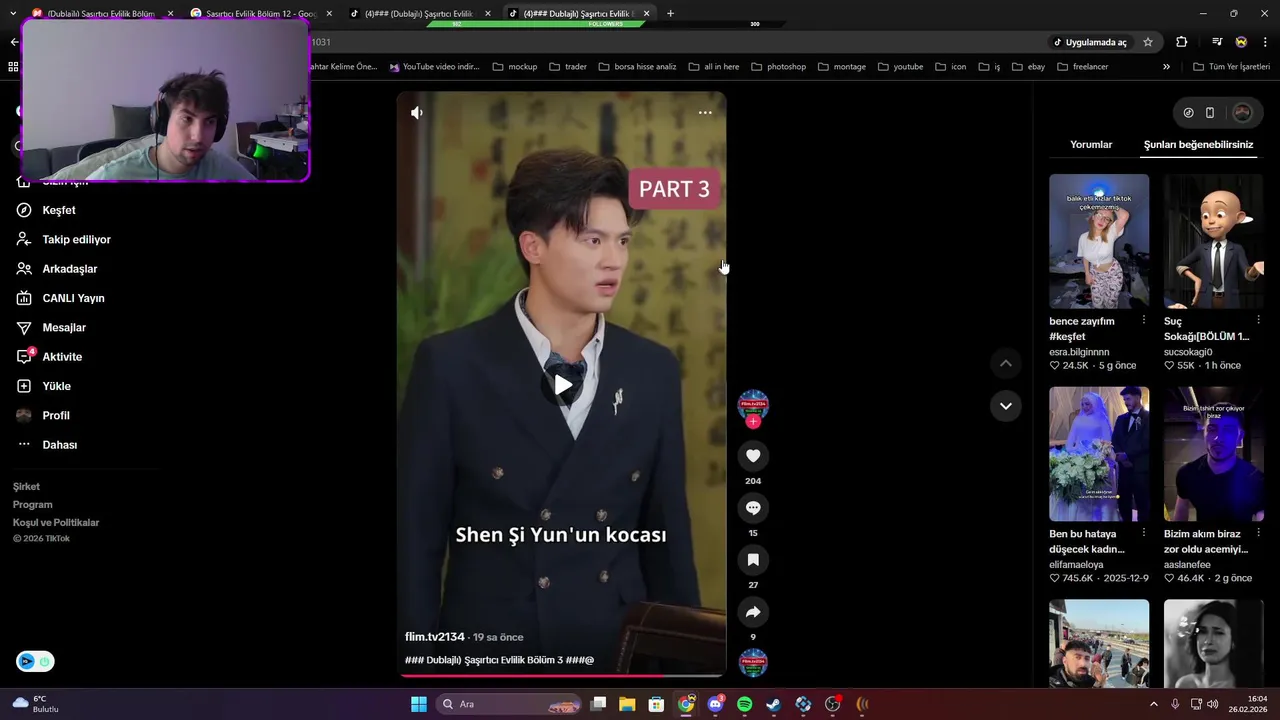Open the browser extensions puzzle icon
The image size is (1280, 720).
coord(1182,42)
